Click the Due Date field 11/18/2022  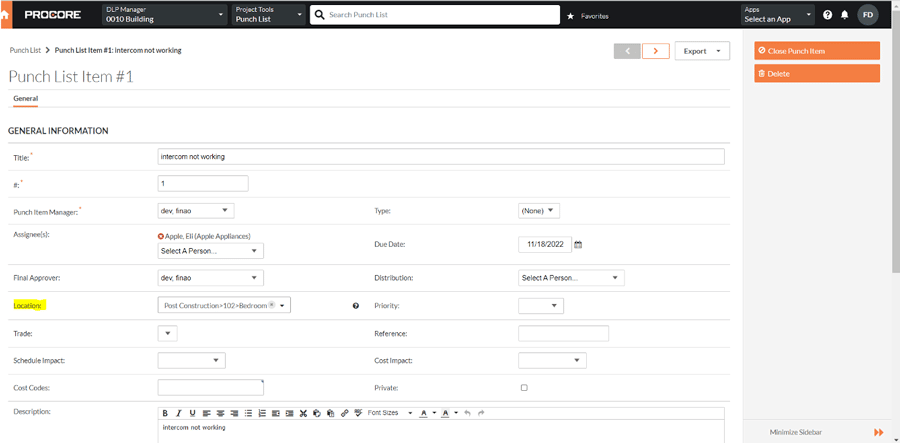[545, 244]
